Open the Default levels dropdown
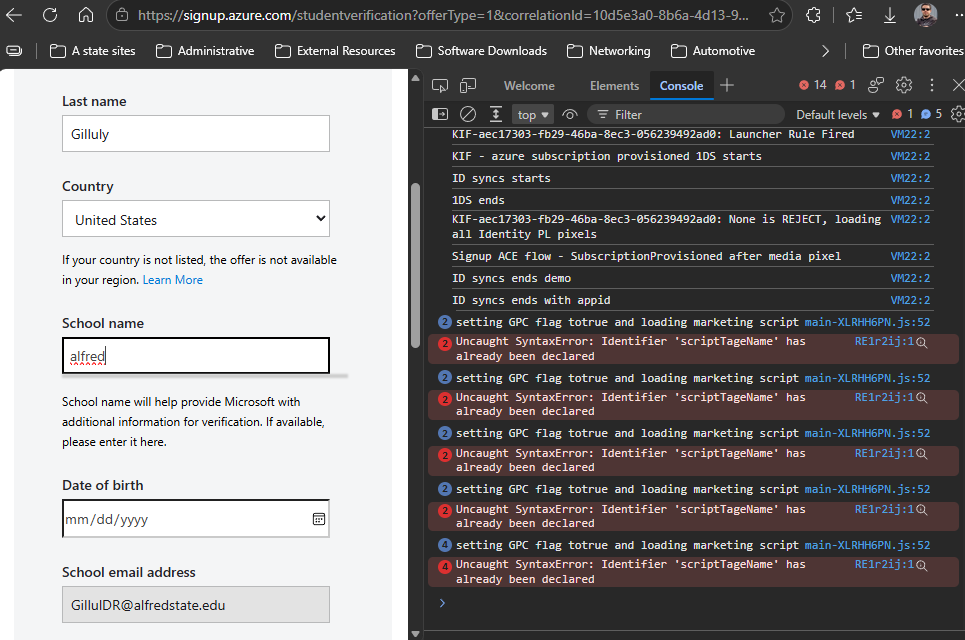 coord(838,114)
